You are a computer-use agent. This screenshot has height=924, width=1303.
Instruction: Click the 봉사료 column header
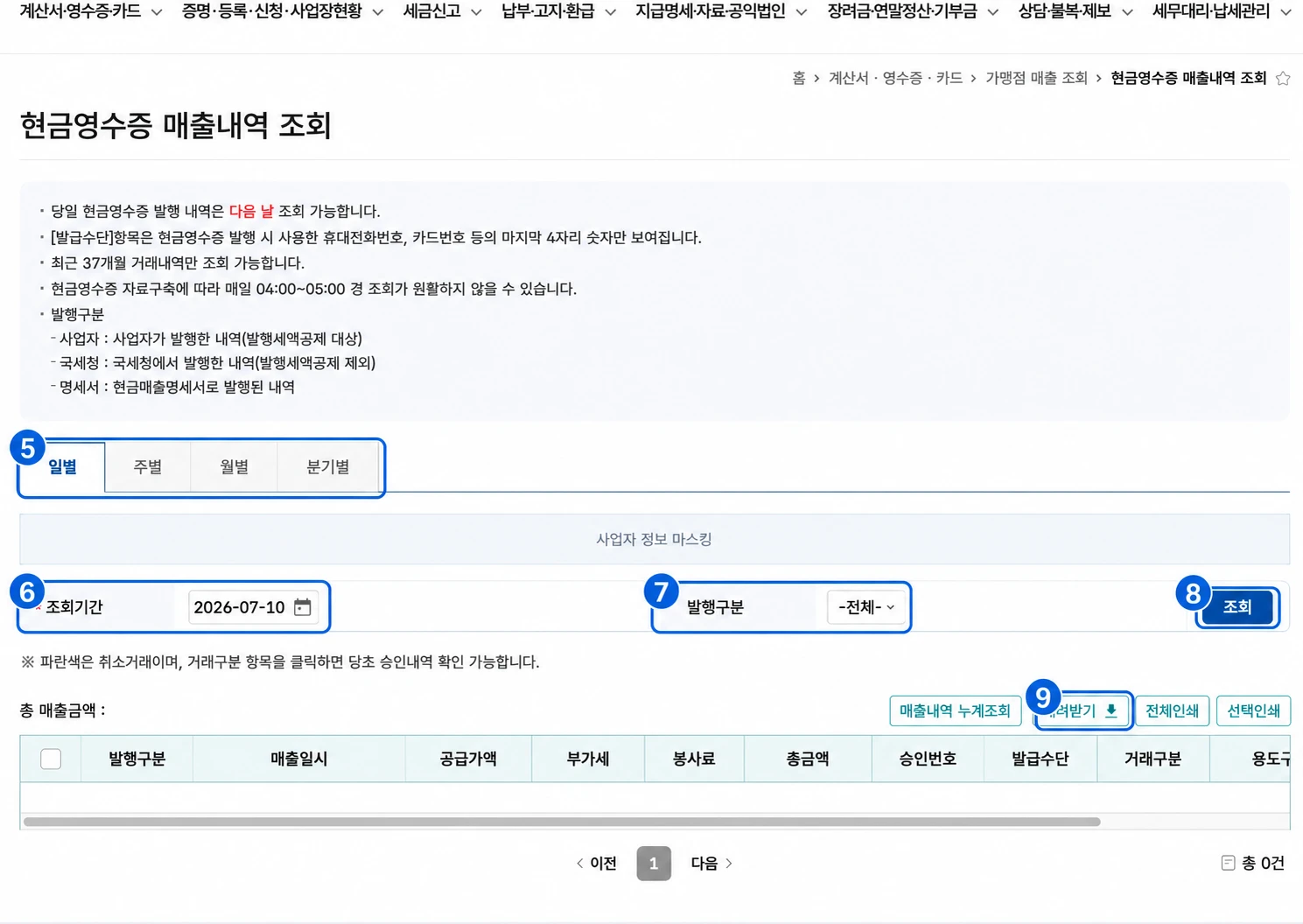click(x=694, y=759)
